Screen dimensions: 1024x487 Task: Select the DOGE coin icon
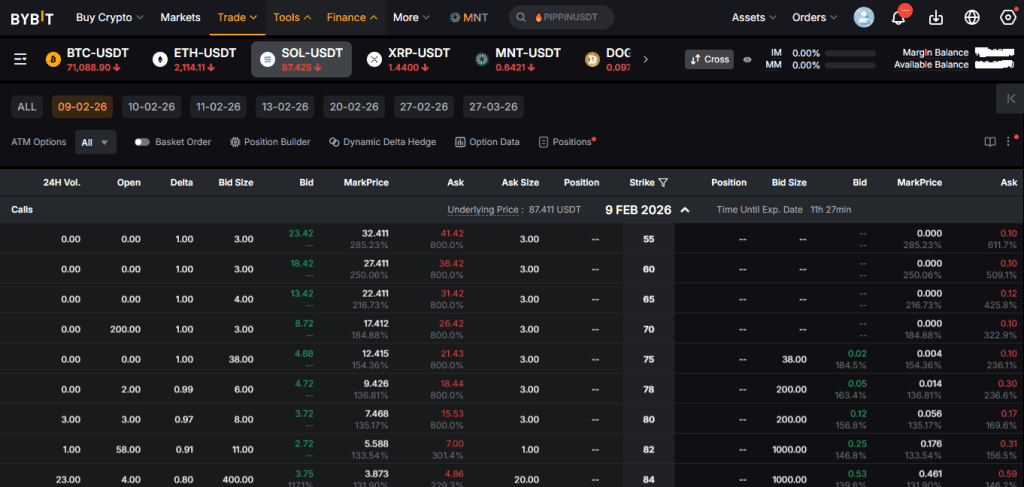pos(592,59)
